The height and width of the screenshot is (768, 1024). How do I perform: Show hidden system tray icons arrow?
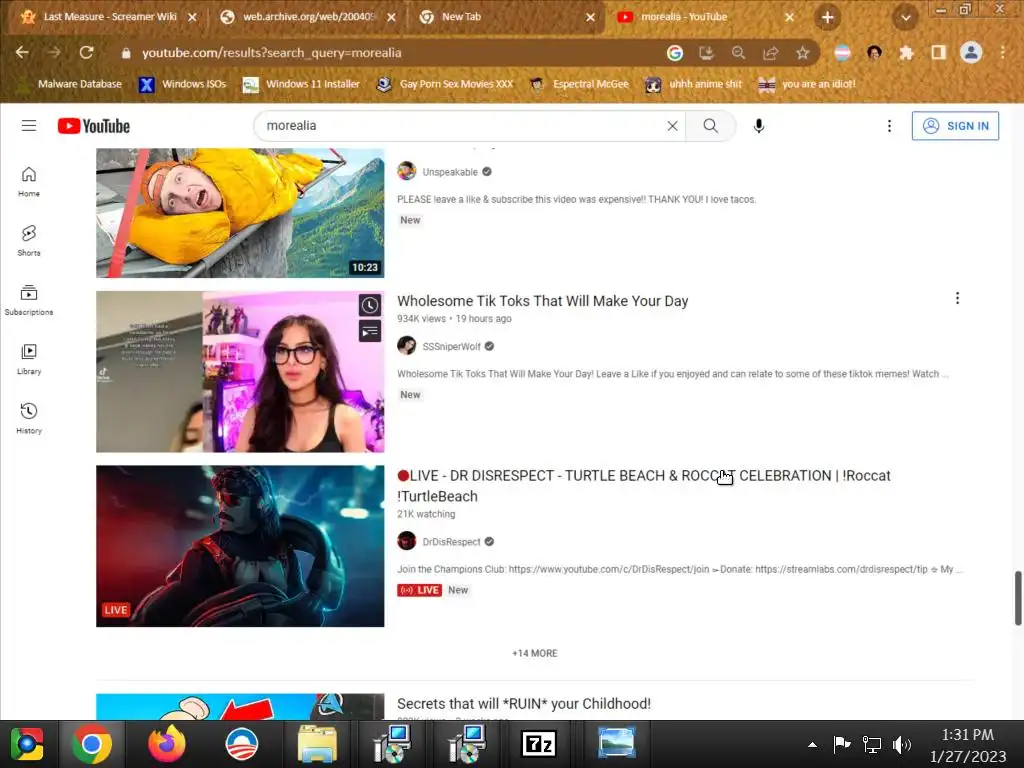point(812,744)
